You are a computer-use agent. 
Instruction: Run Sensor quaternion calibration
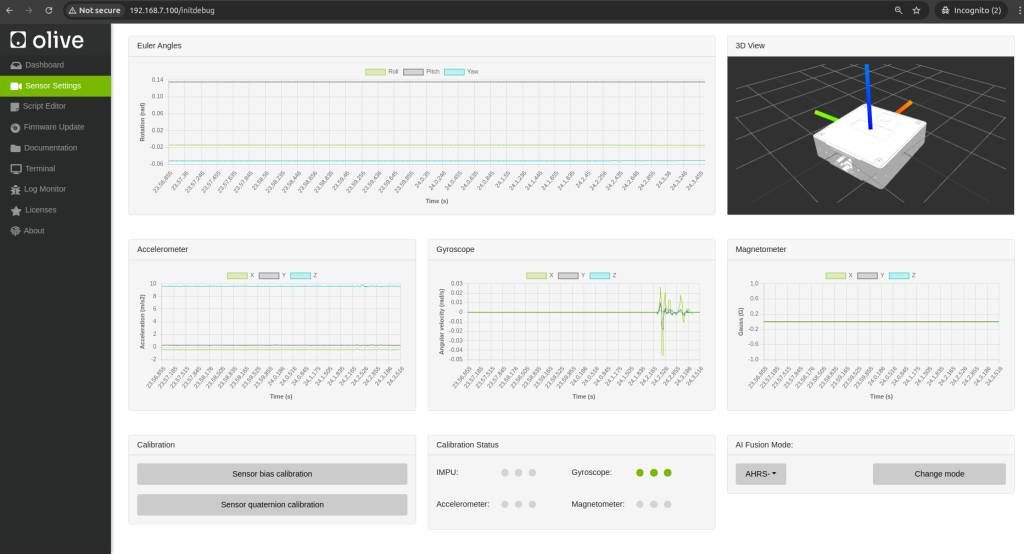pyautogui.click(x=272, y=505)
